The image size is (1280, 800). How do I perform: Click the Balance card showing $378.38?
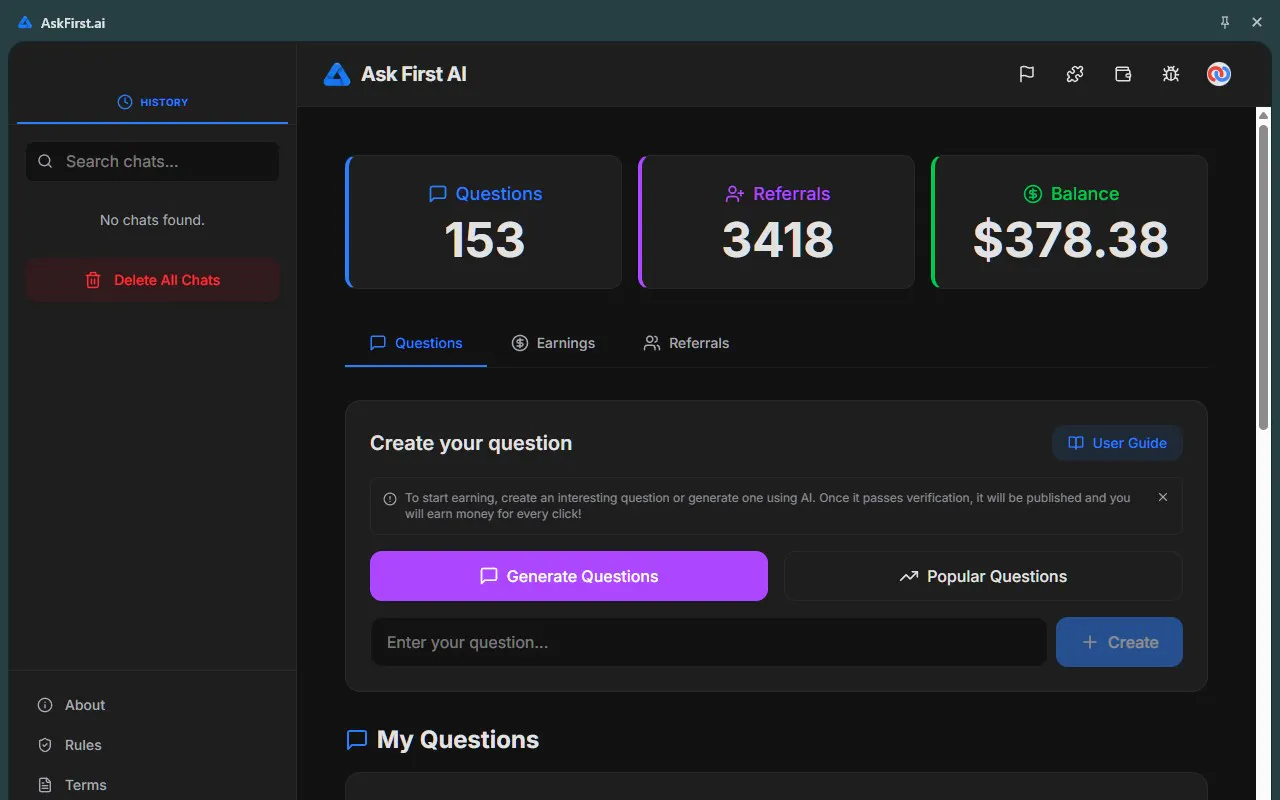pos(1070,222)
